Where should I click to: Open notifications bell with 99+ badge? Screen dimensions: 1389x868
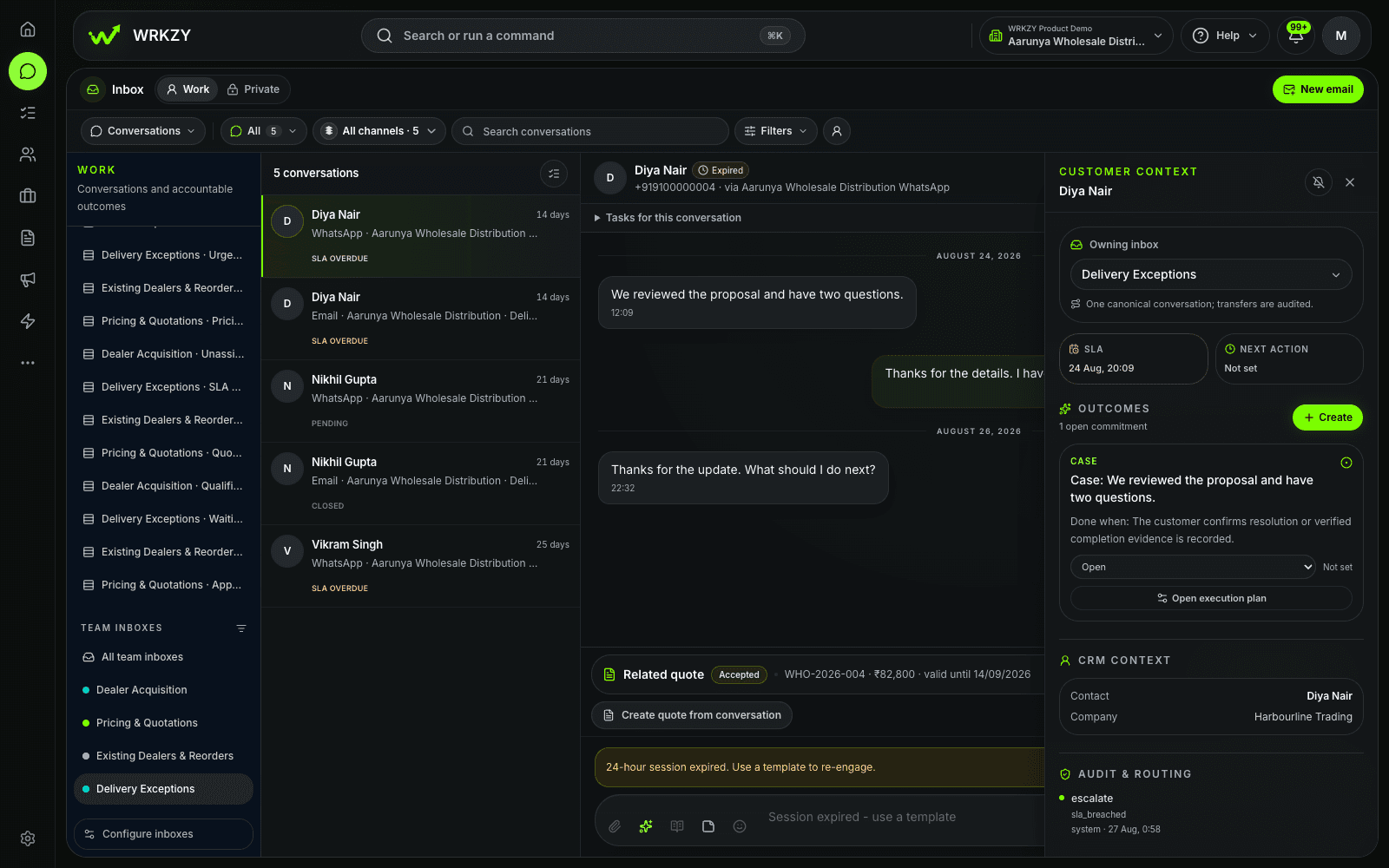tap(1296, 36)
